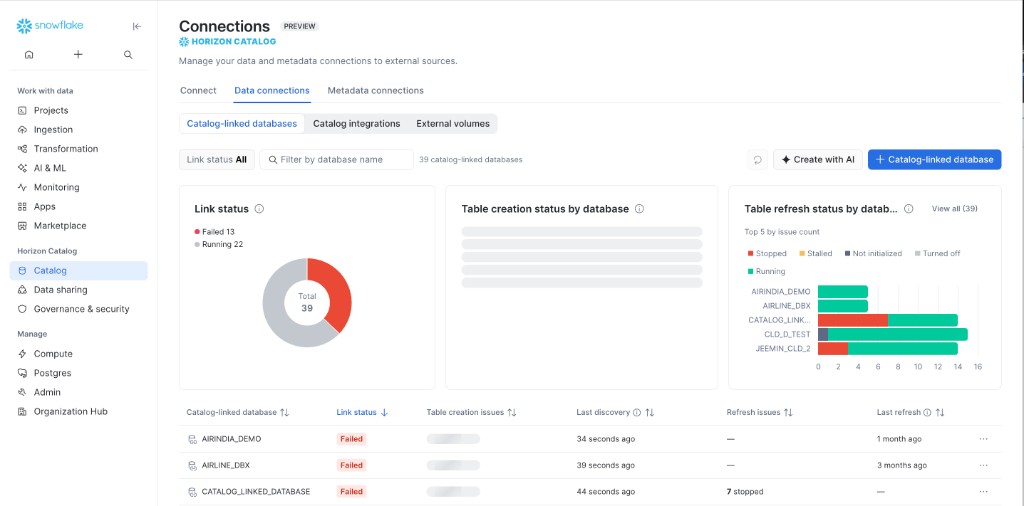Click the Create with AI button
1024x506 pixels.
coord(818,159)
